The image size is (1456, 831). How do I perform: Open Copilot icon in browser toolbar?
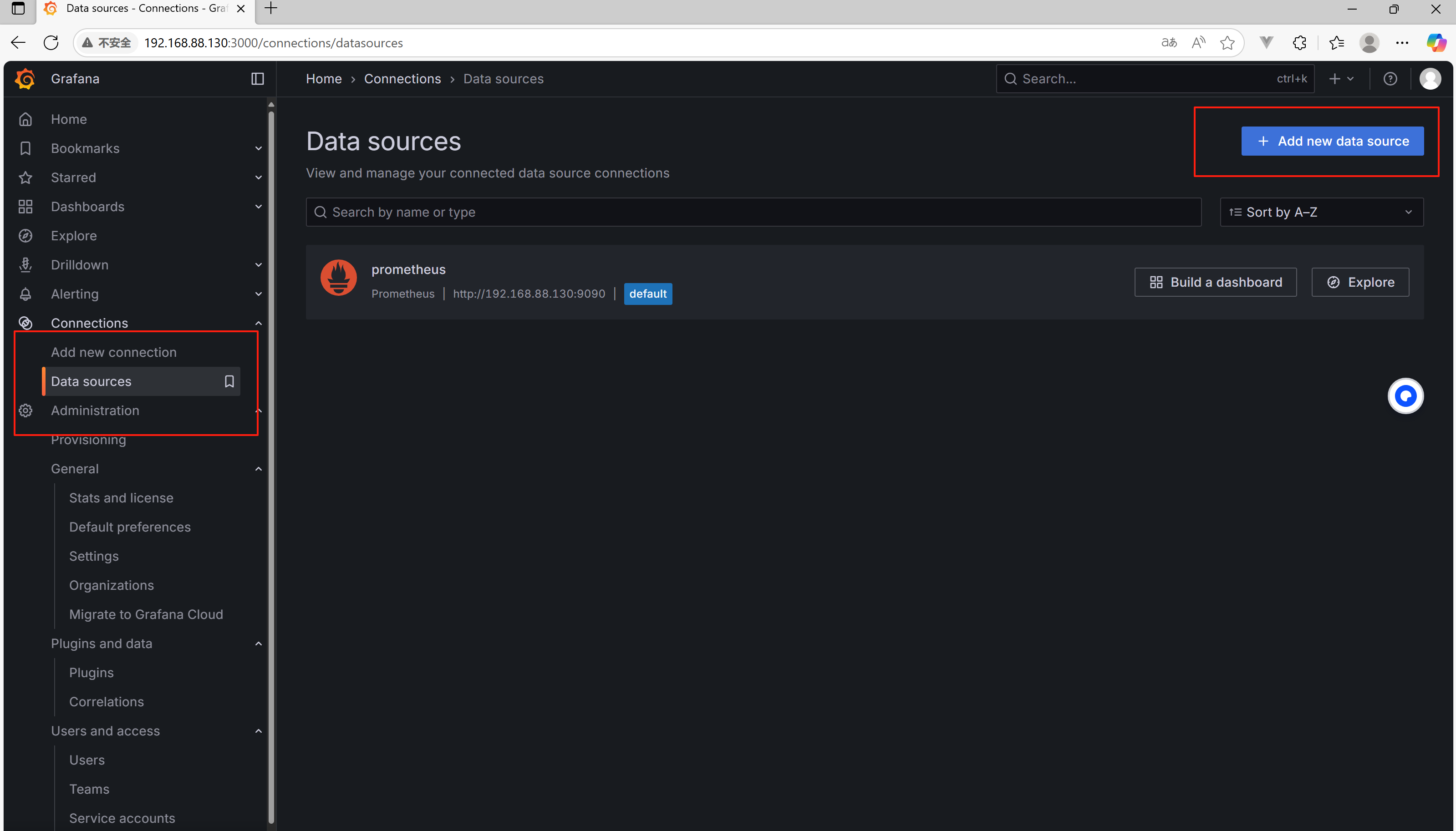pyautogui.click(x=1436, y=42)
